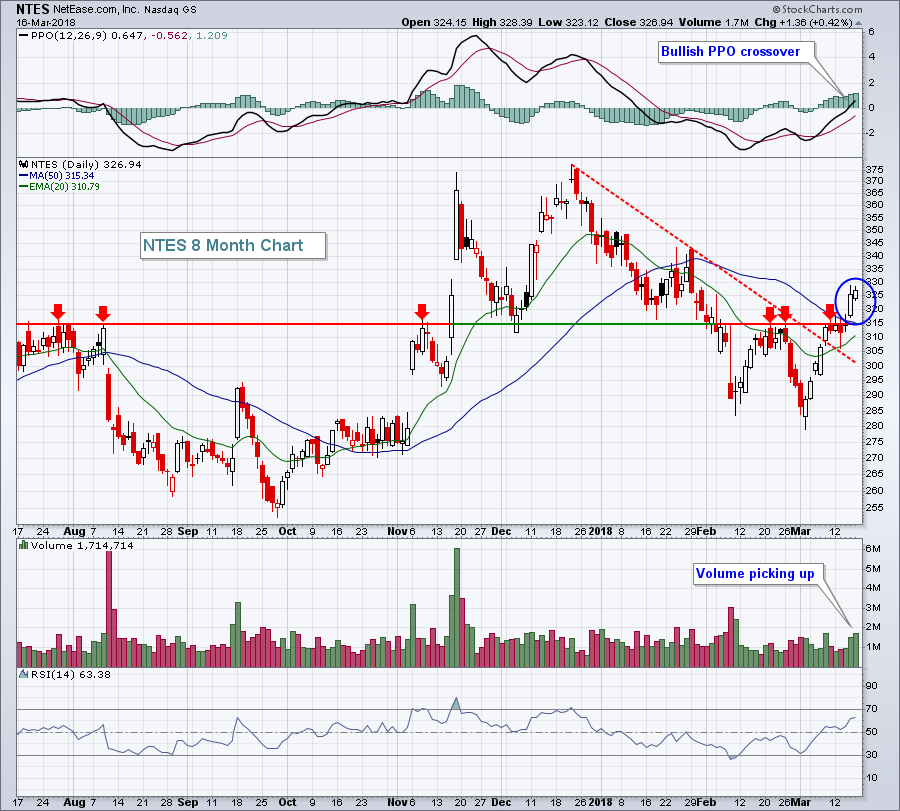Select the NTES ticker symbol in the header
900x811 pixels.
coord(33,9)
